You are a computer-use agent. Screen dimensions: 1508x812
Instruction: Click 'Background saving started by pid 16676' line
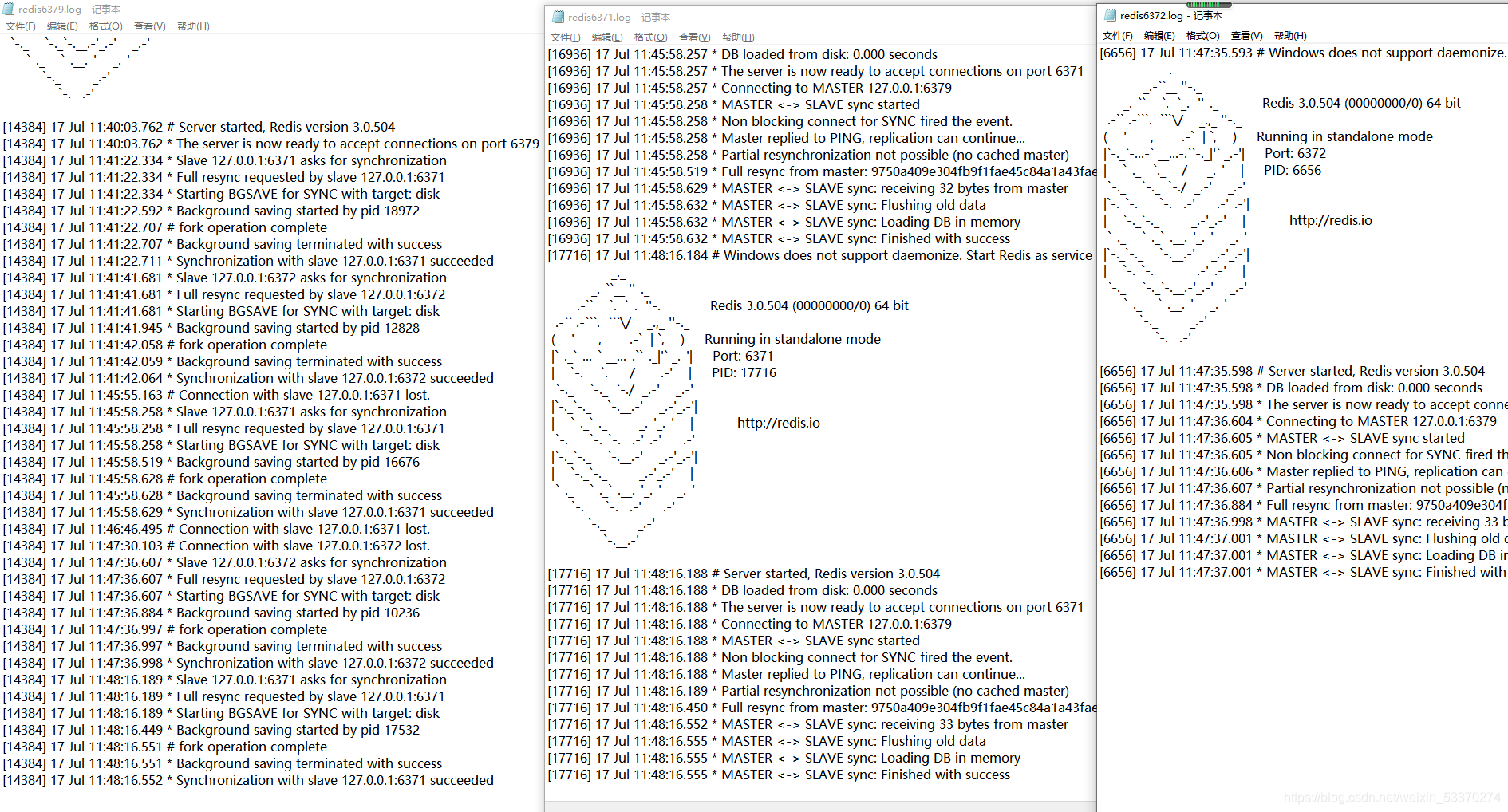(x=211, y=462)
